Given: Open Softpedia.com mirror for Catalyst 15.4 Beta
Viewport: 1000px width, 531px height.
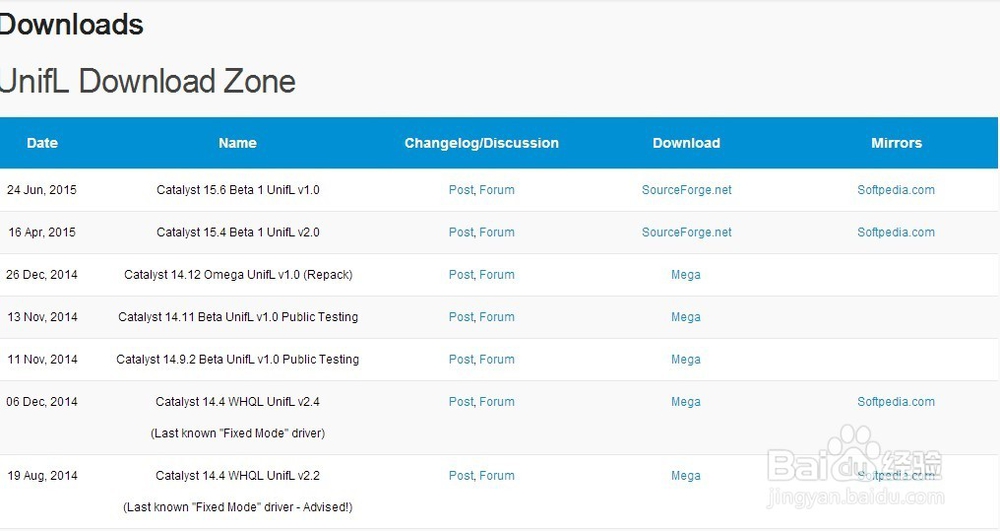Looking at the screenshot, I should [896, 233].
